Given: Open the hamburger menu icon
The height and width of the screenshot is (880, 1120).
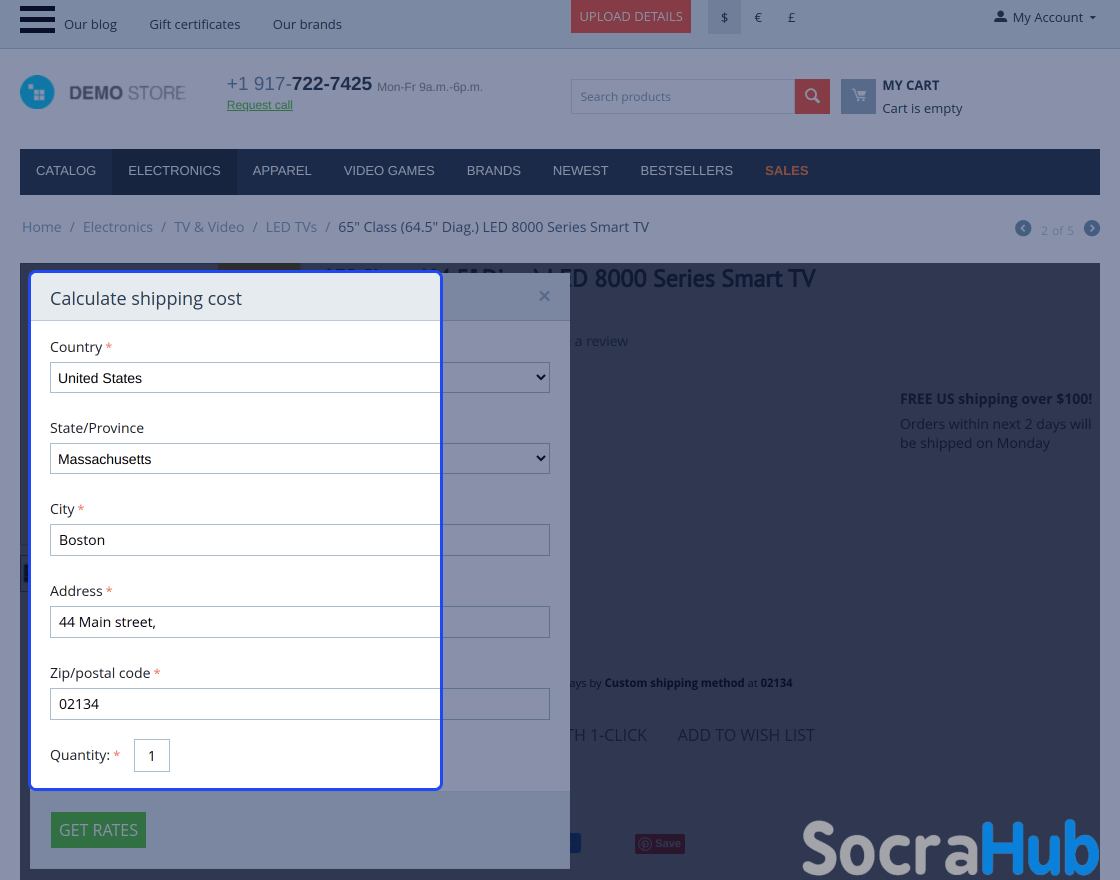Looking at the screenshot, I should tap(37, 19).
